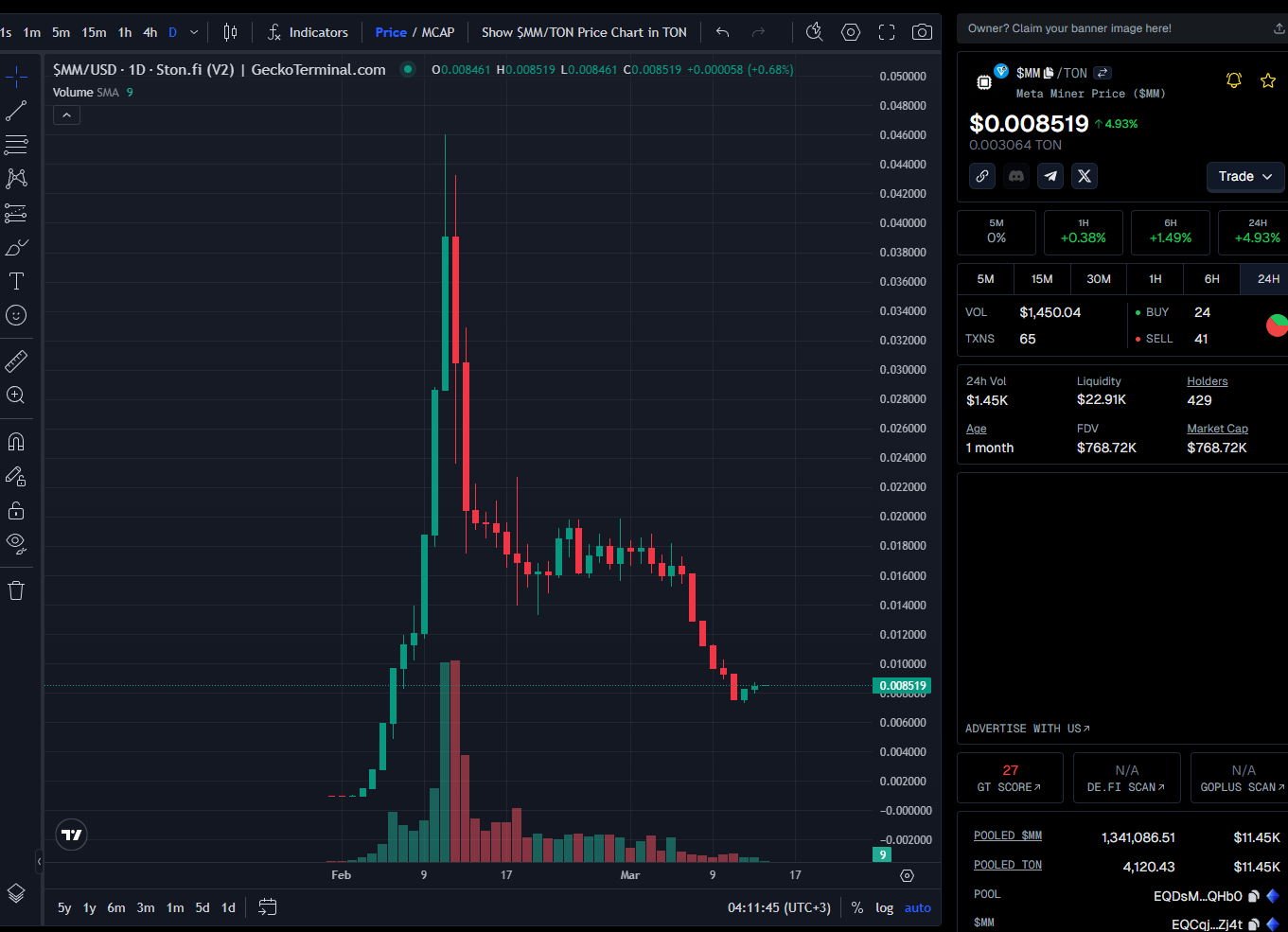The height and width of the screenshot is (932, 1288).
Task: Open the emoji icons tool
Action: [x=16, y=315]
